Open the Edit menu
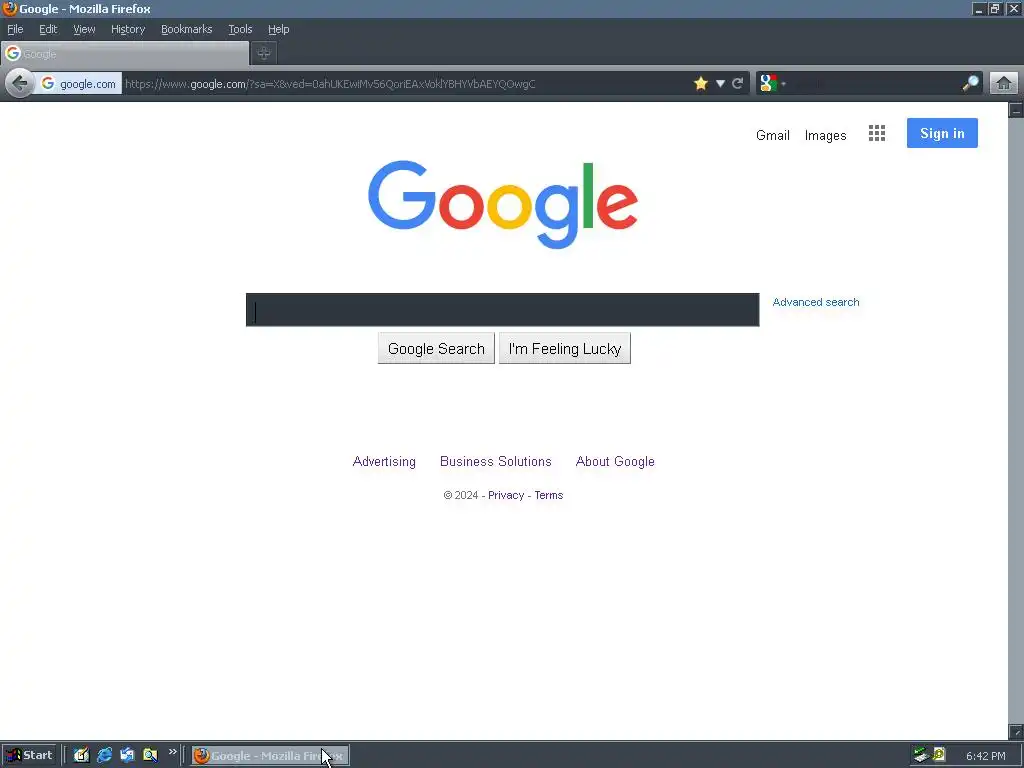The image size is (1024, 768). point(48,29)
